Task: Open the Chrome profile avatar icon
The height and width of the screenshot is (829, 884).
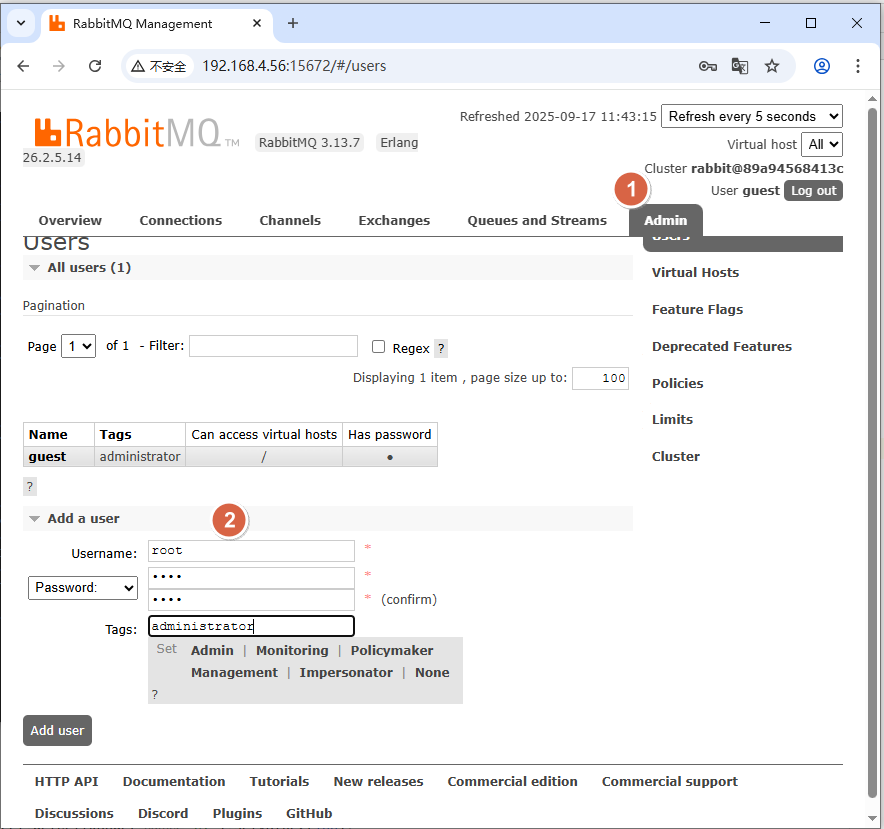Action: (822, 66)
